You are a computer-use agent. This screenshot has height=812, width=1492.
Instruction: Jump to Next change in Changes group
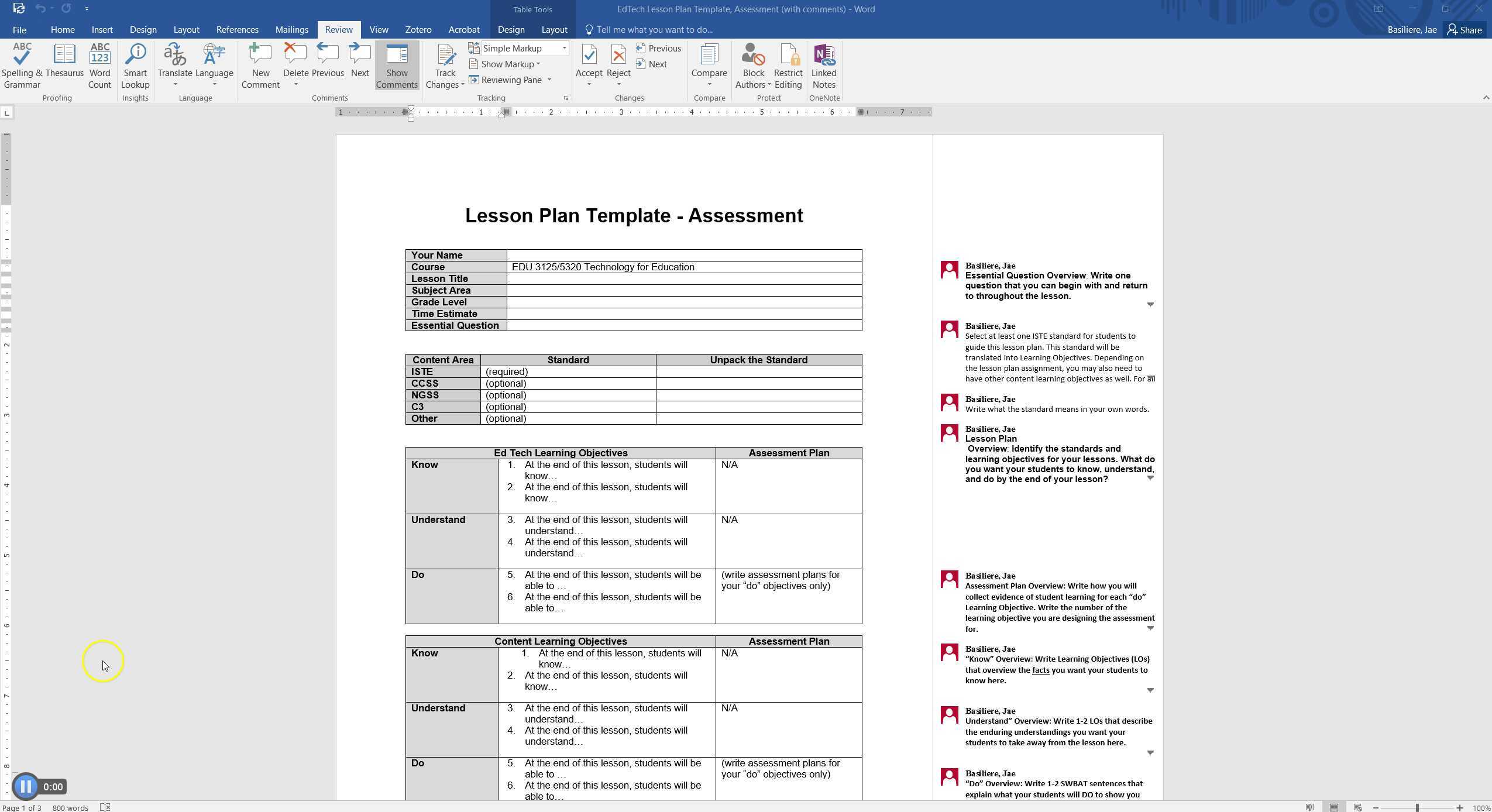tap(651, 64)
